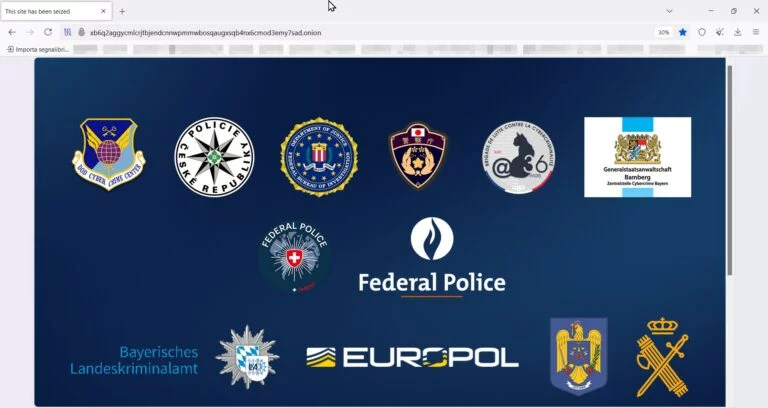This screenshot has height=408, width=768.
Task: Close the 'This site has been seized' tab
Action: 103,11
